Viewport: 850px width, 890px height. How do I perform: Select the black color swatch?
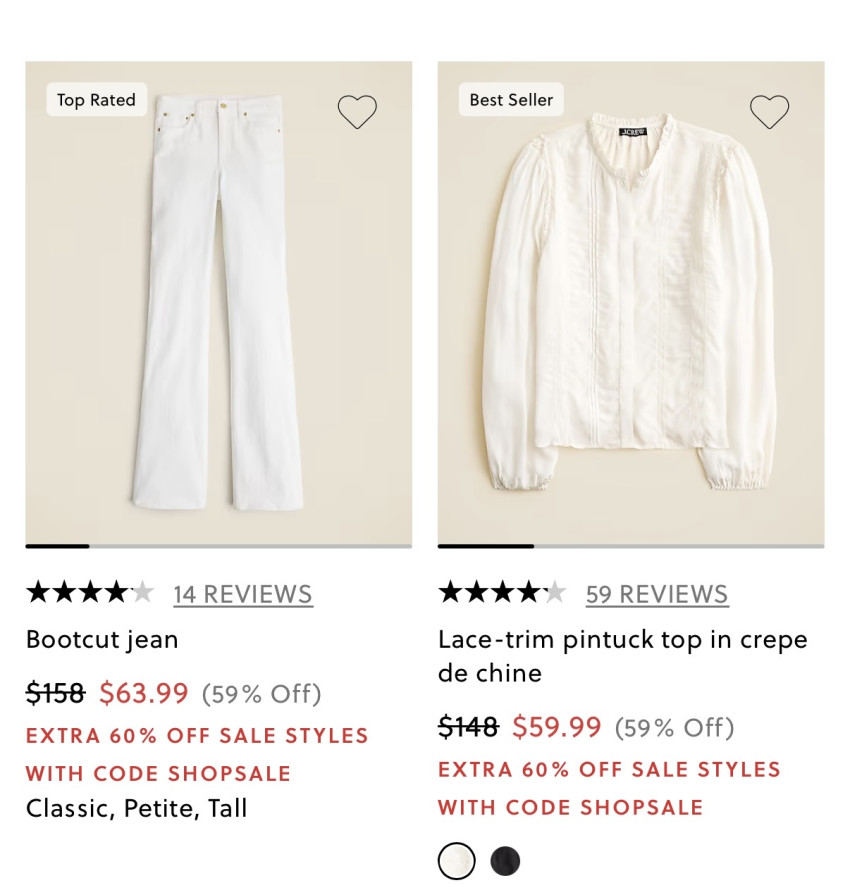(x=506, y=860)
